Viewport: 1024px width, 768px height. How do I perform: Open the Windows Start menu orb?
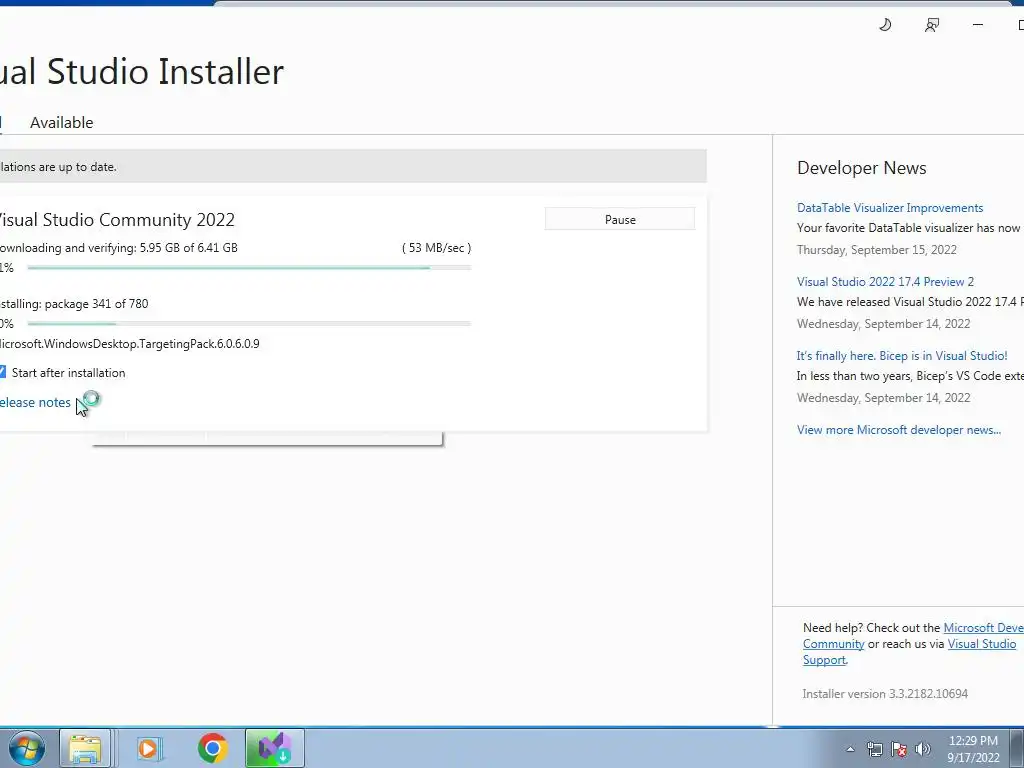click(25, 748)
